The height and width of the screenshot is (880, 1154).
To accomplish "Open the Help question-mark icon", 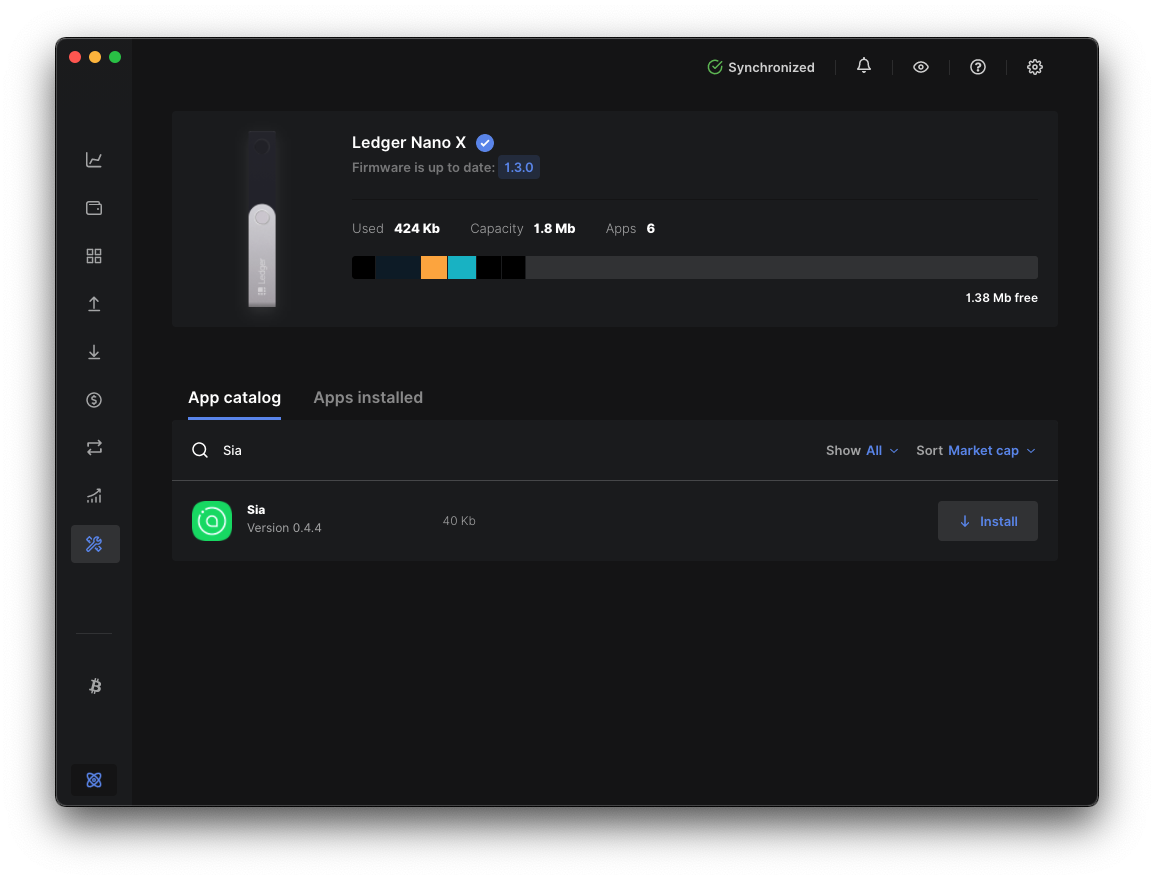I will pyautogui.click(x=977, y=67).
